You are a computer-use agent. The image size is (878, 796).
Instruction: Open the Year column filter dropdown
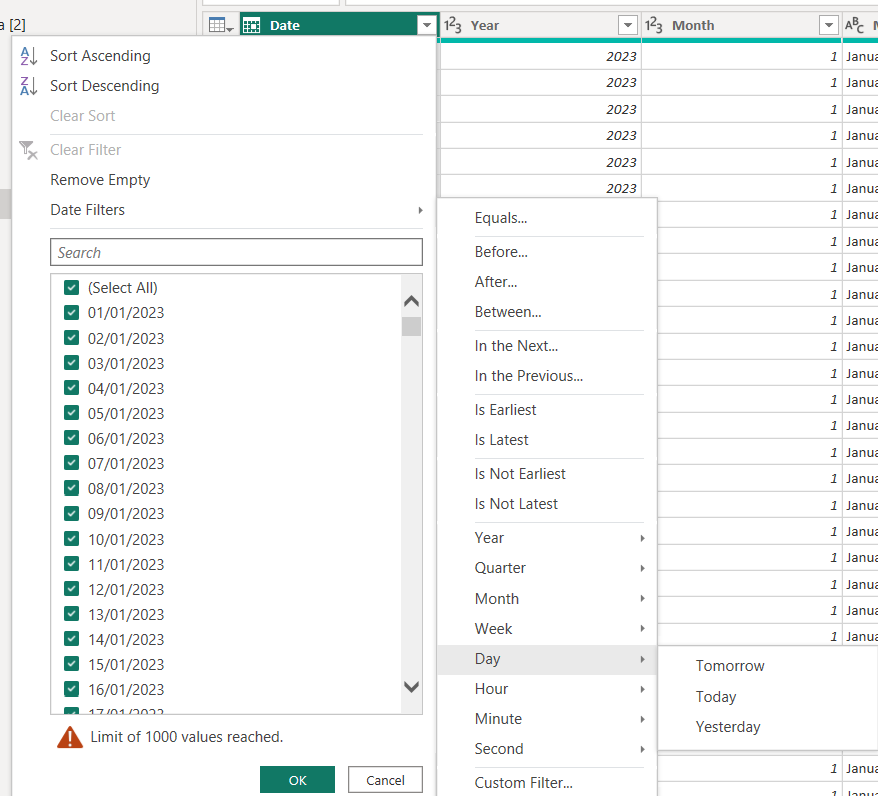[628, 25]
